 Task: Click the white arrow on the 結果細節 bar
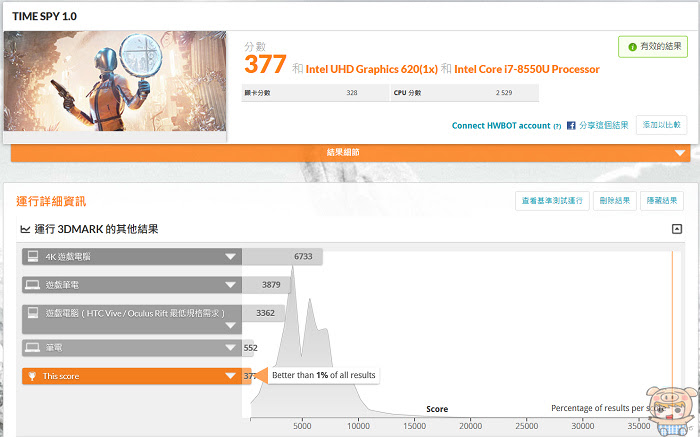(x=680, y=153)
